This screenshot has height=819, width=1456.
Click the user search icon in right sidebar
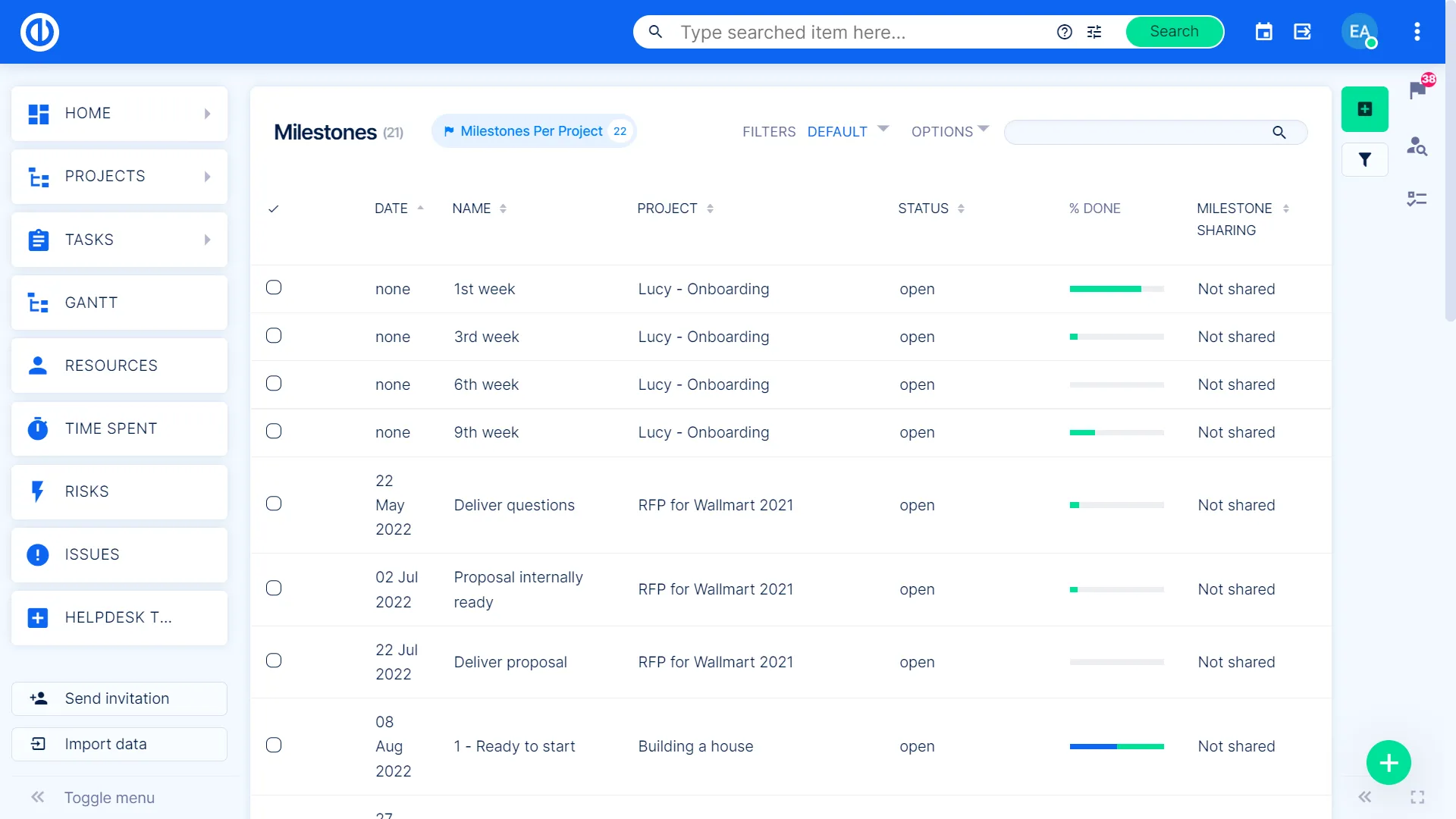[x=1417, y=146]
